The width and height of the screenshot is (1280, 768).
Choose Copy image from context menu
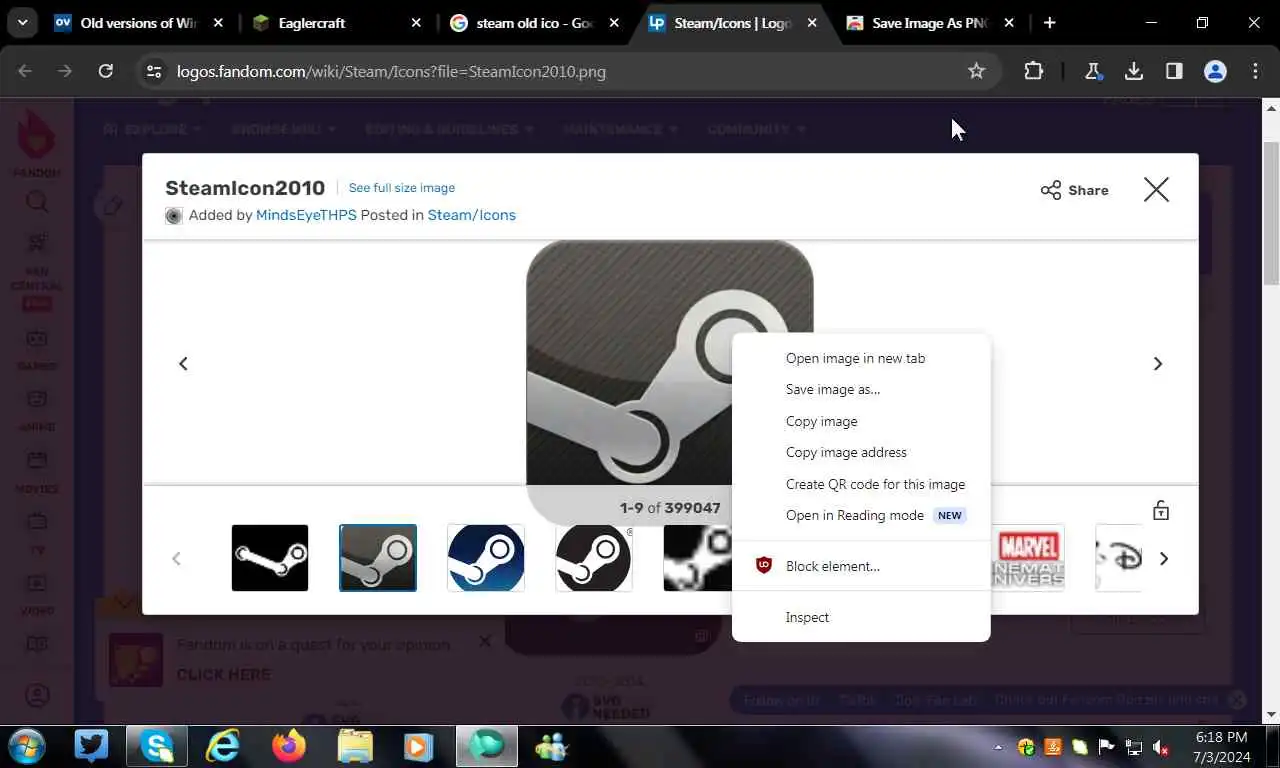click(x=861, y=421)
